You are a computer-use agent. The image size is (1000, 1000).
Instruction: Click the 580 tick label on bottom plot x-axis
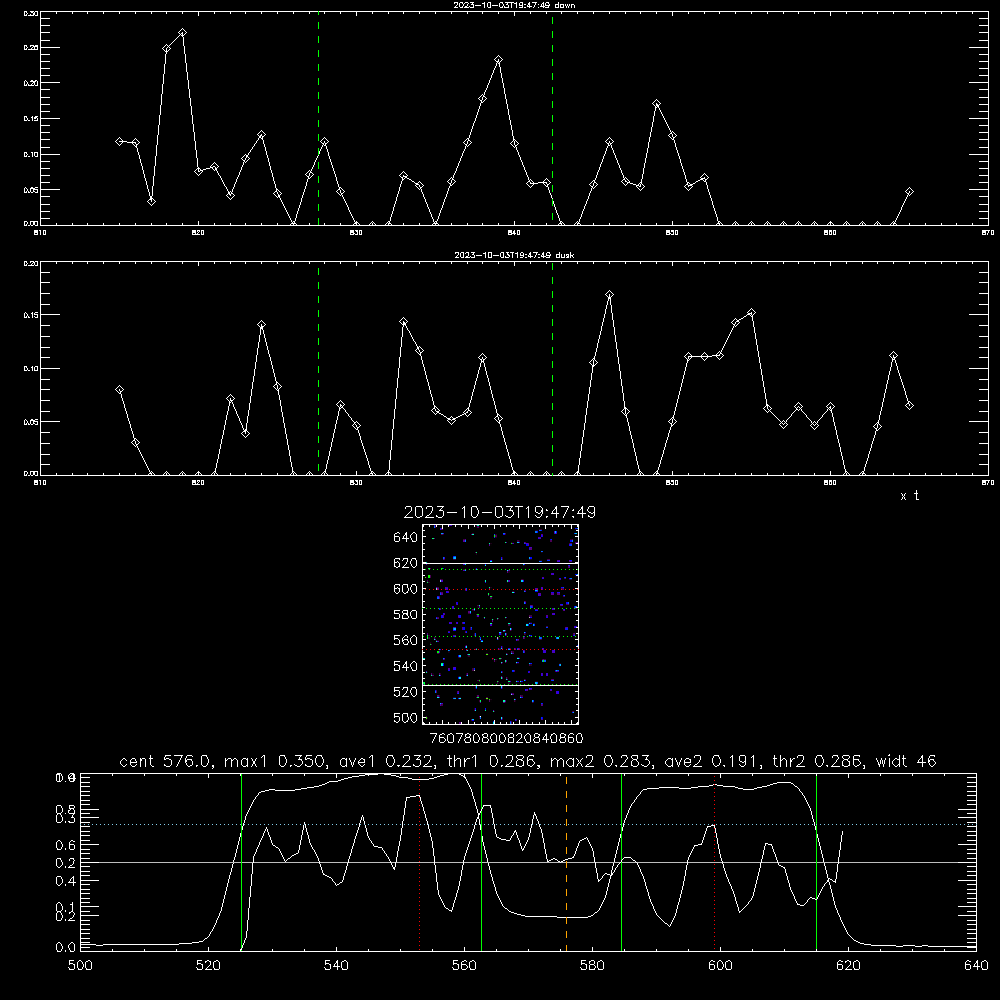click(592, 966)
